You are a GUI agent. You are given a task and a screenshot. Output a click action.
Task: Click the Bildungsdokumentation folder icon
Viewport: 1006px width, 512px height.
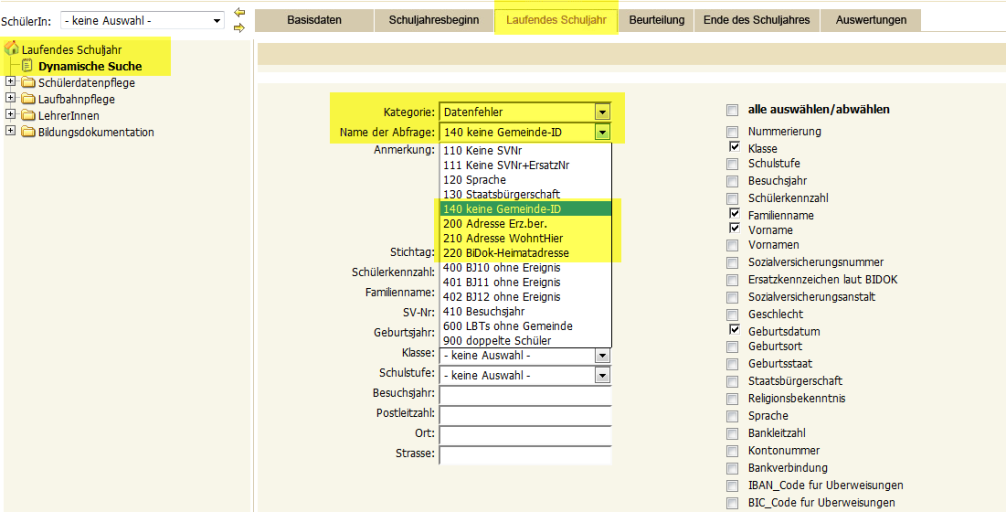(28, 132)
